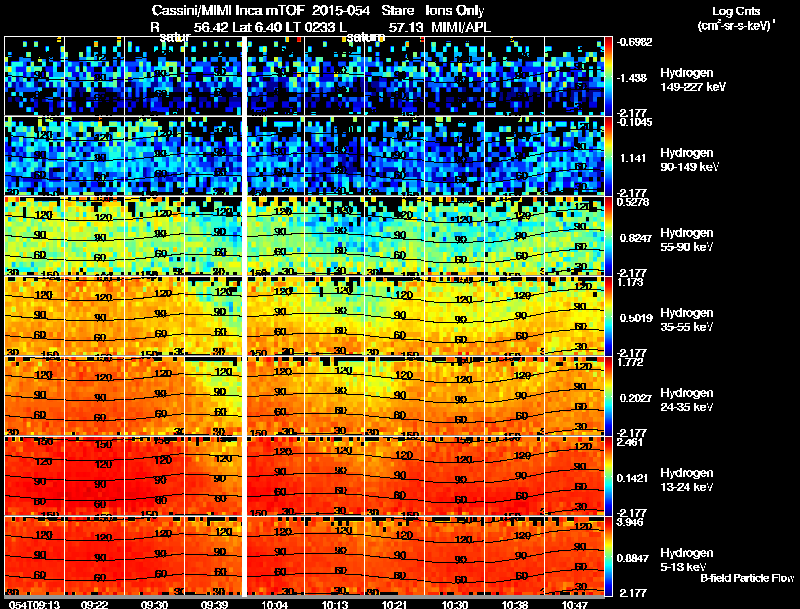
Task: Click the time axis label '10:04'
Action: (275, 605)
